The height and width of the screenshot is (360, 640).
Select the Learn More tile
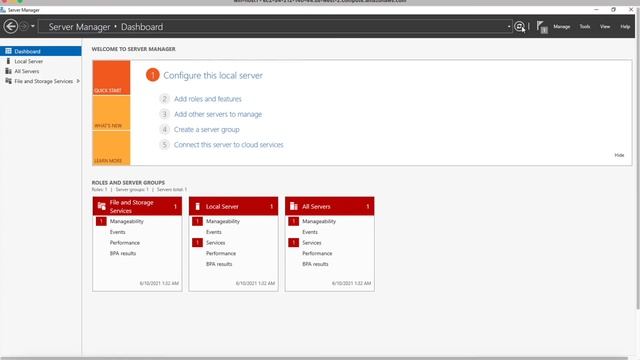[111, 148]
